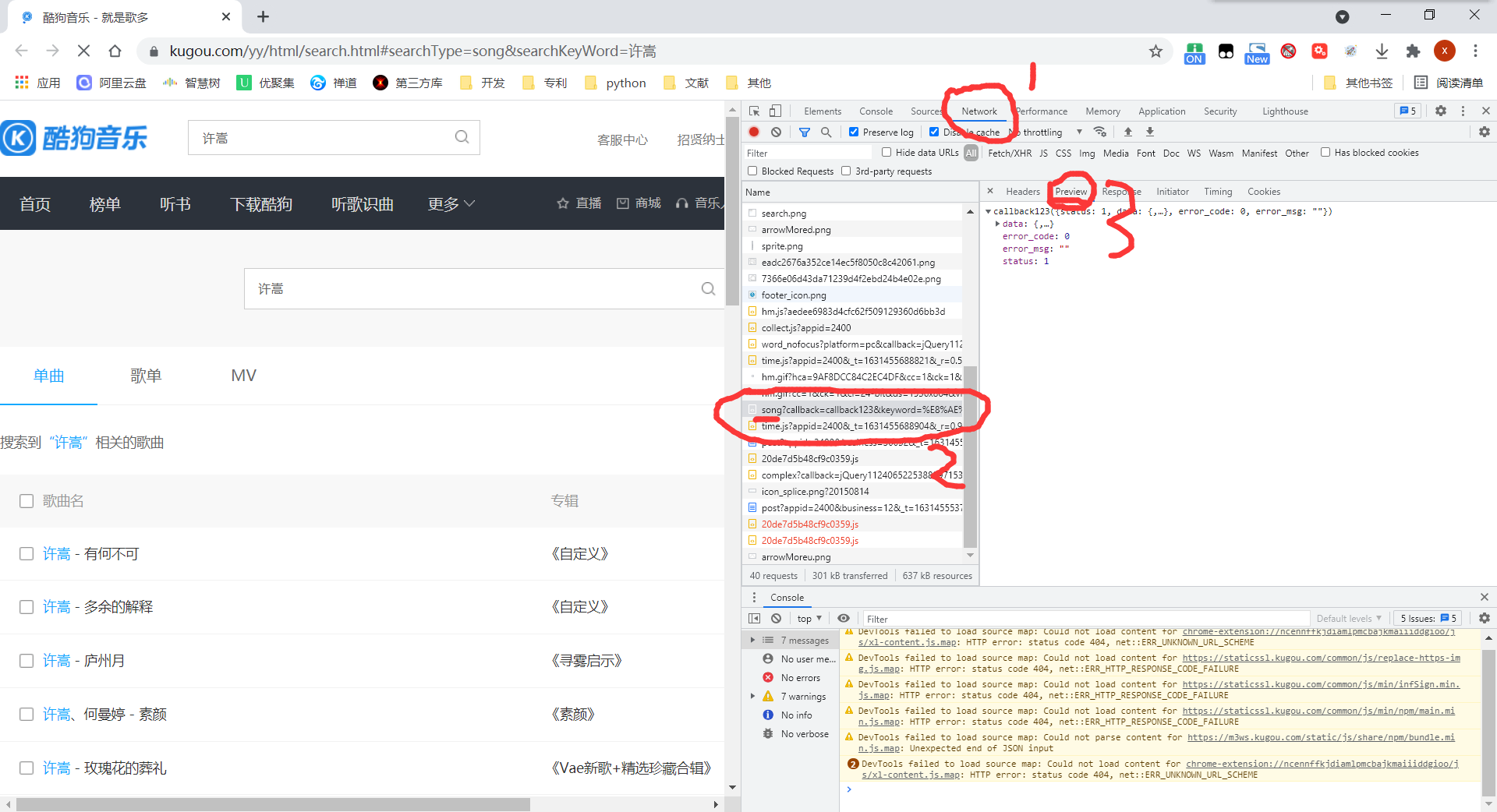This screenshot has width=1497, height=812.
Task: Open Chrome extensions puzzle icon
Action: [x=1413, y=51]
